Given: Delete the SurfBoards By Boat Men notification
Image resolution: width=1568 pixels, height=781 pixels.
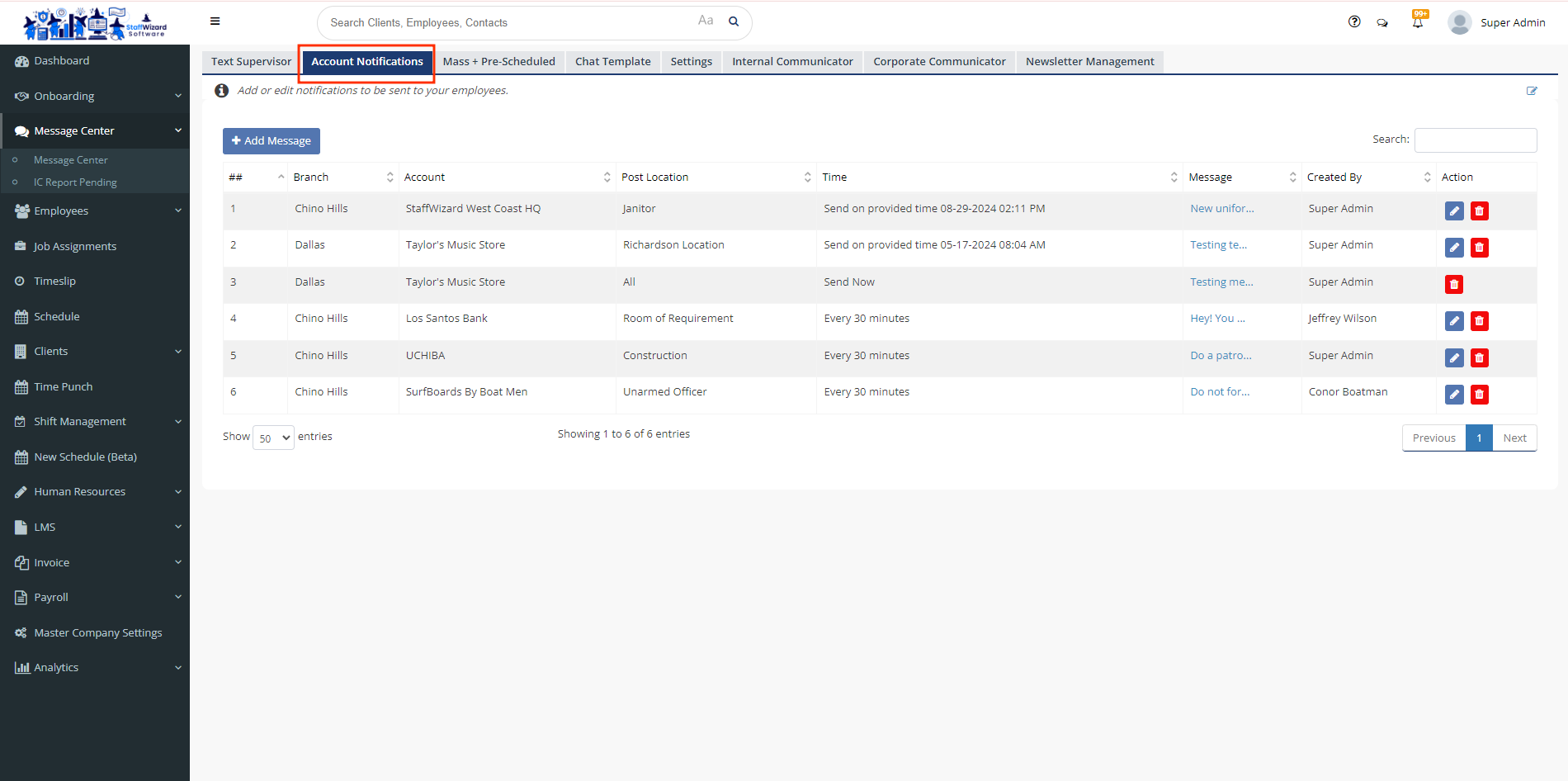Looking at the screenshot, I should coord(1480,395).
